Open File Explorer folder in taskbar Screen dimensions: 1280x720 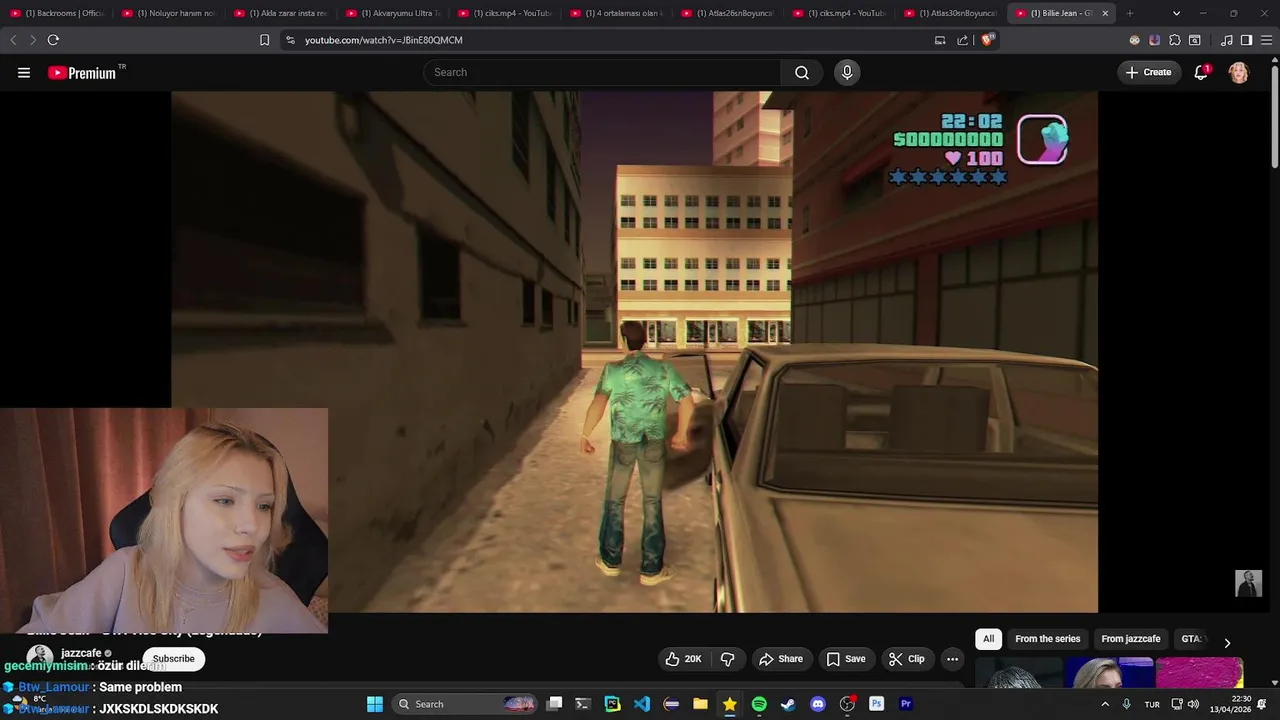(x=700, y=704)
